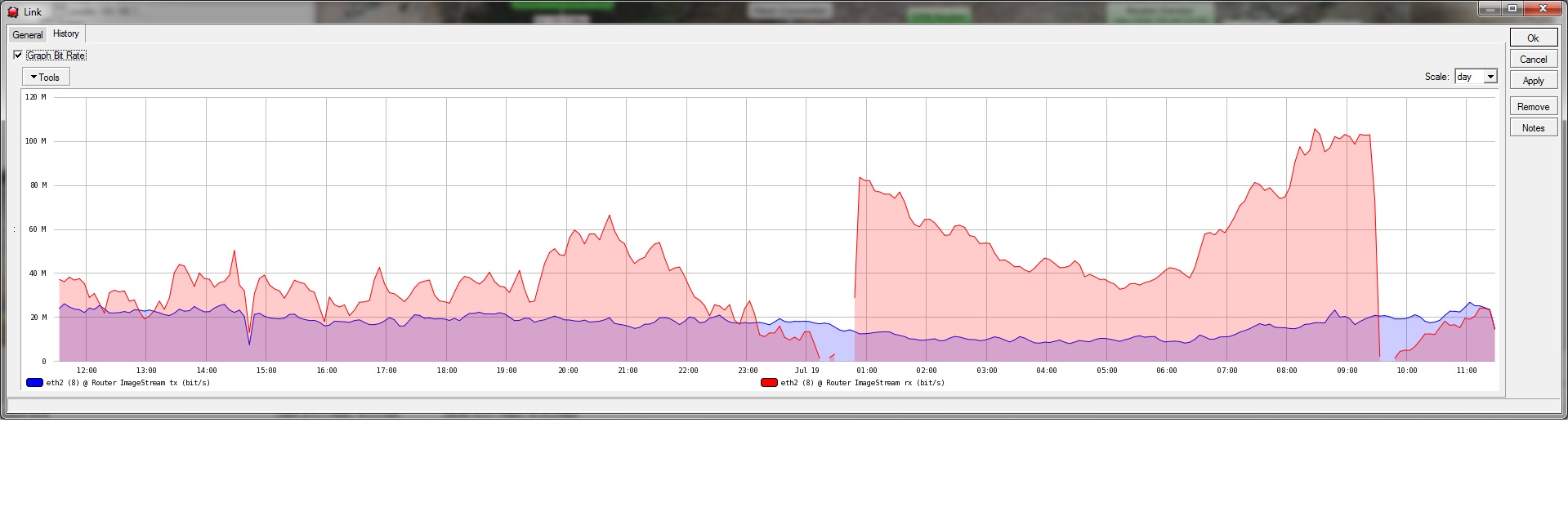Click the red rx legend swatch
This screenshot has width=1568, height=529.
pyautogui.click(x=769, y=382)
